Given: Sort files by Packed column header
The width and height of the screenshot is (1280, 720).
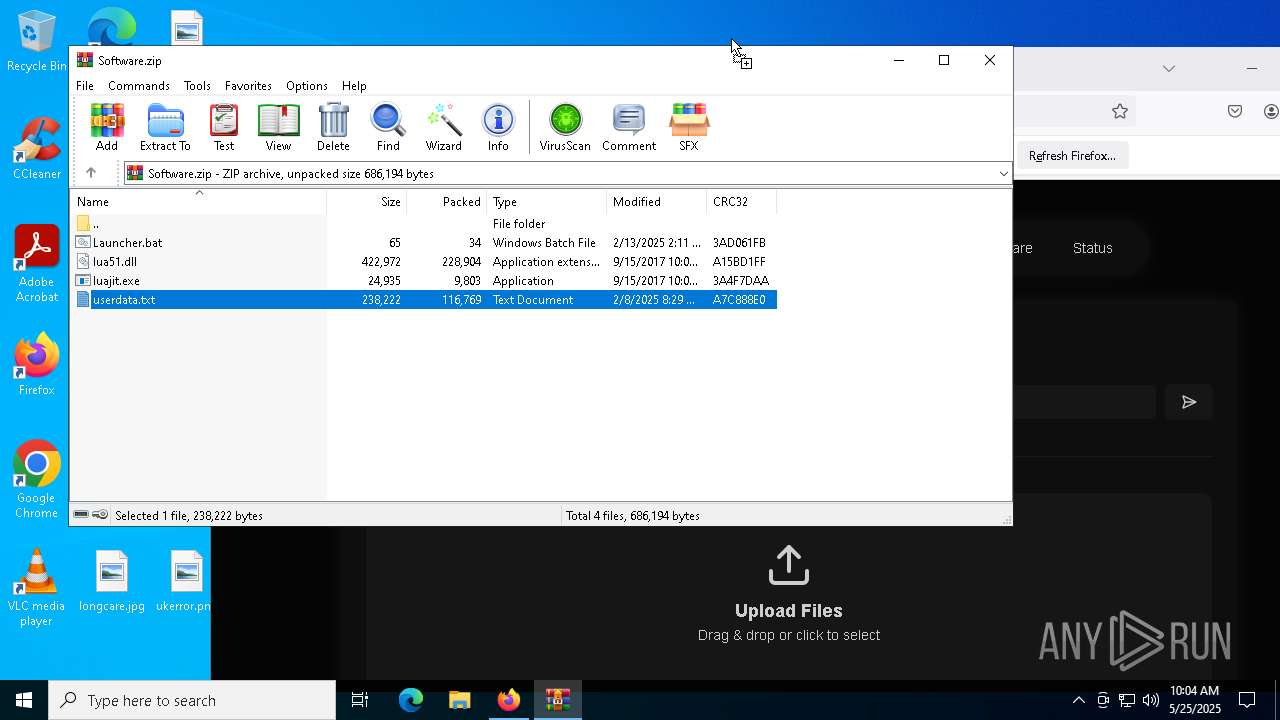Looking at the screenshot, I should [447, 201].
